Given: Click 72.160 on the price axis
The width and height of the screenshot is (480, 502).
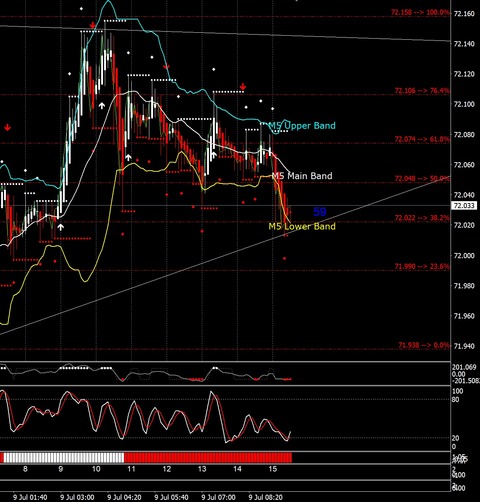Looking at the screenshot, I should click(464, 14).
